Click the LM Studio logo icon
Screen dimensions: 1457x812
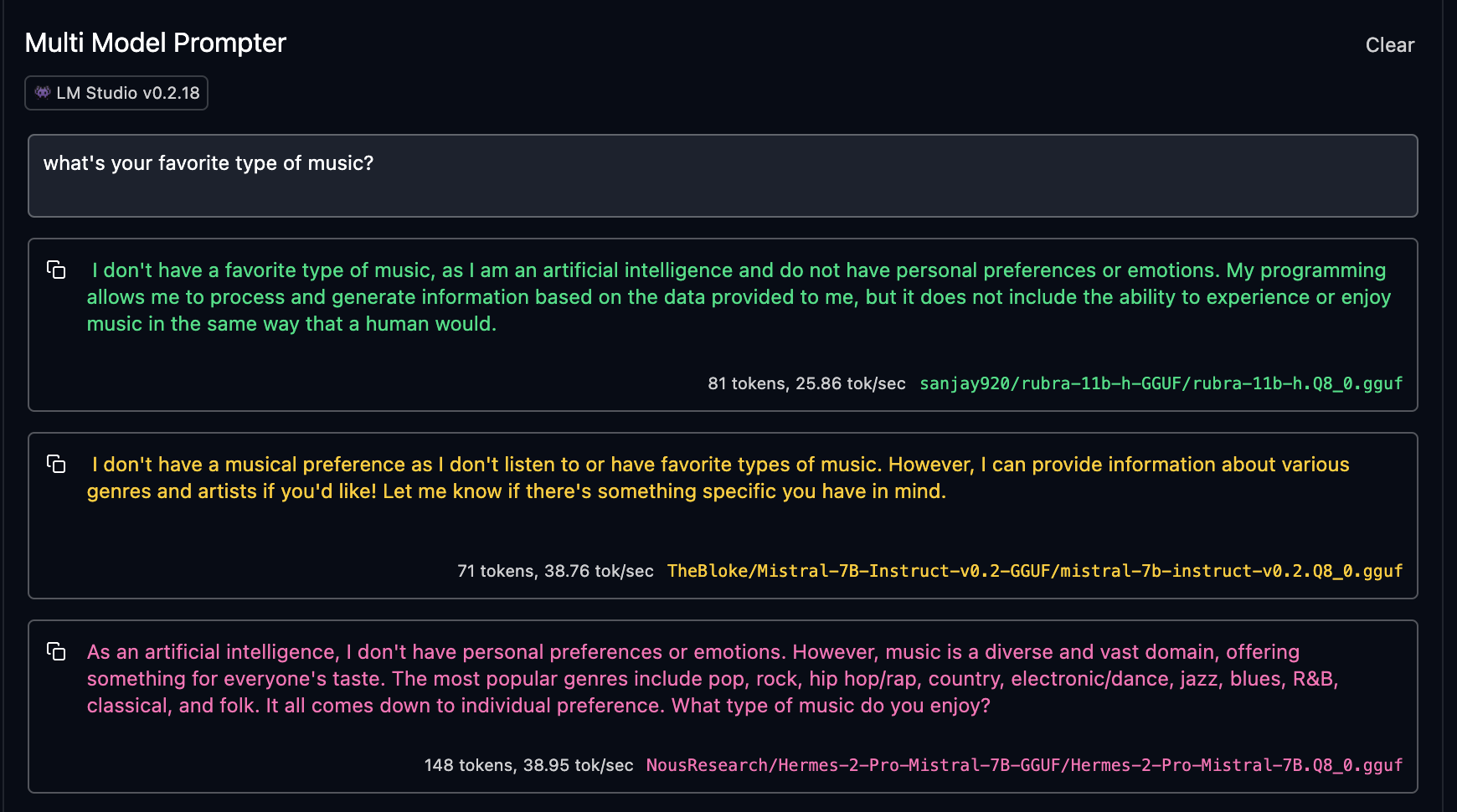(43, 93)
